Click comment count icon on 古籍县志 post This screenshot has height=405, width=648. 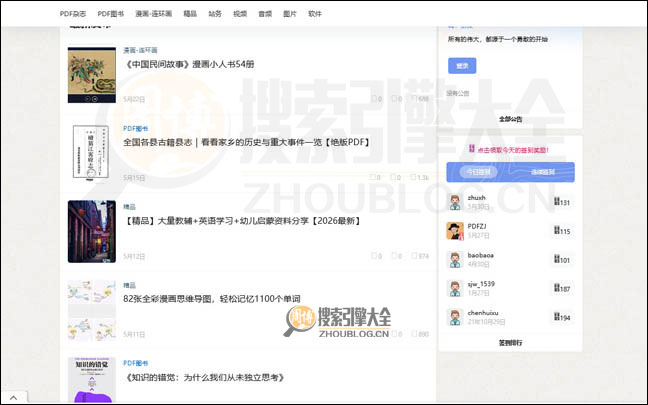click(x=375, y=177)
